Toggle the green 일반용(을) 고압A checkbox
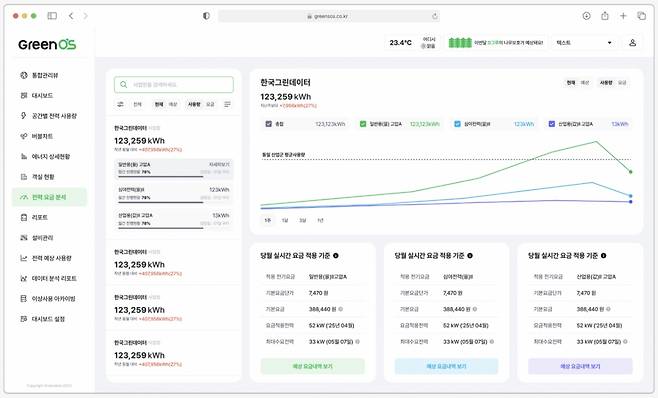This screenshot has width=658, height=398. 363,124
